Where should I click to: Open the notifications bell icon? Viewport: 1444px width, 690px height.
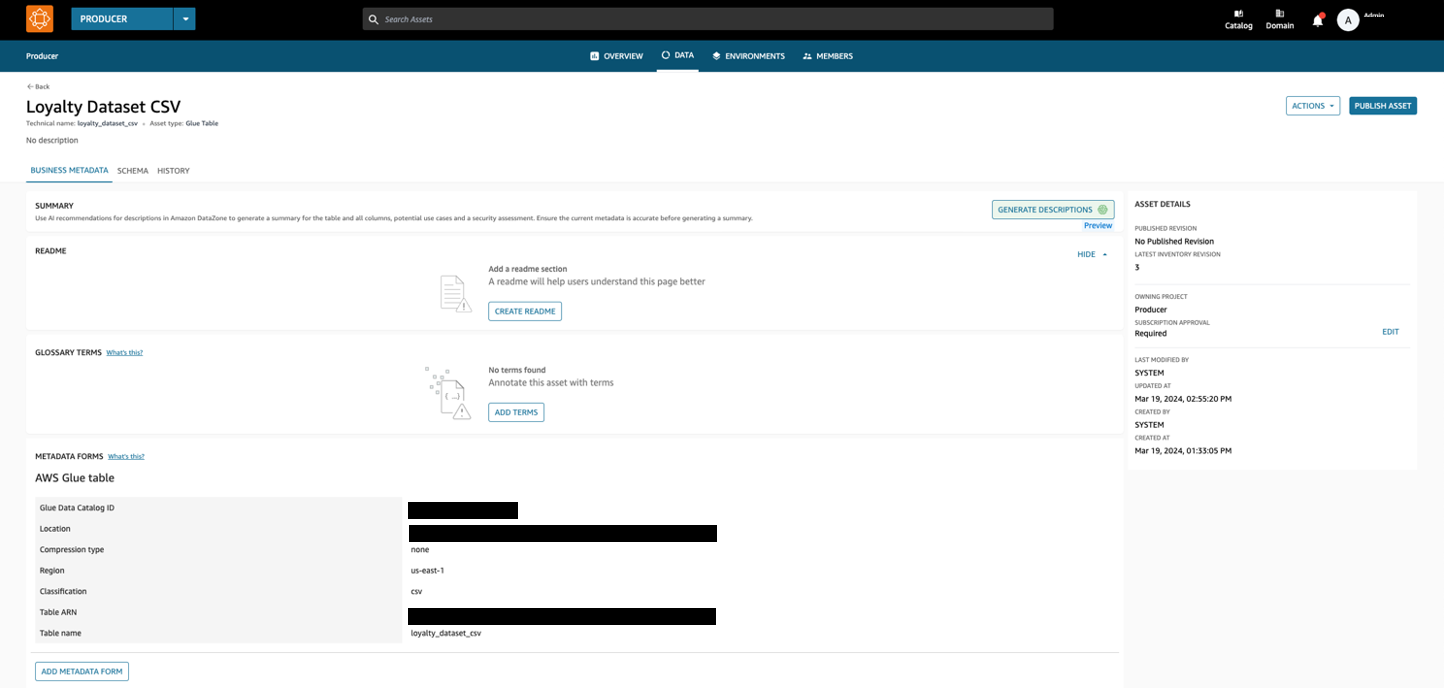(x=1318, y=20)
